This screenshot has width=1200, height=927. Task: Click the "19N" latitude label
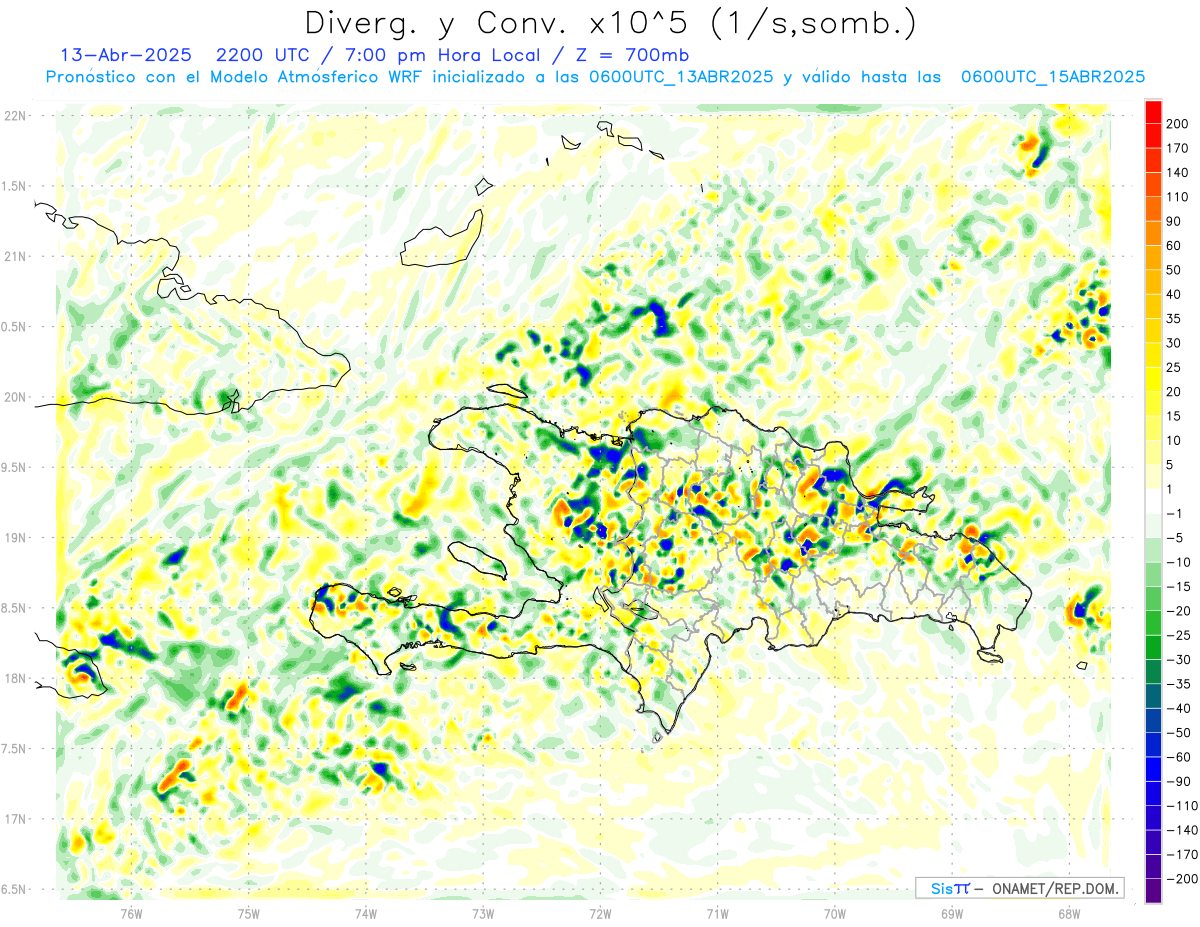click(x=14, y=538)
